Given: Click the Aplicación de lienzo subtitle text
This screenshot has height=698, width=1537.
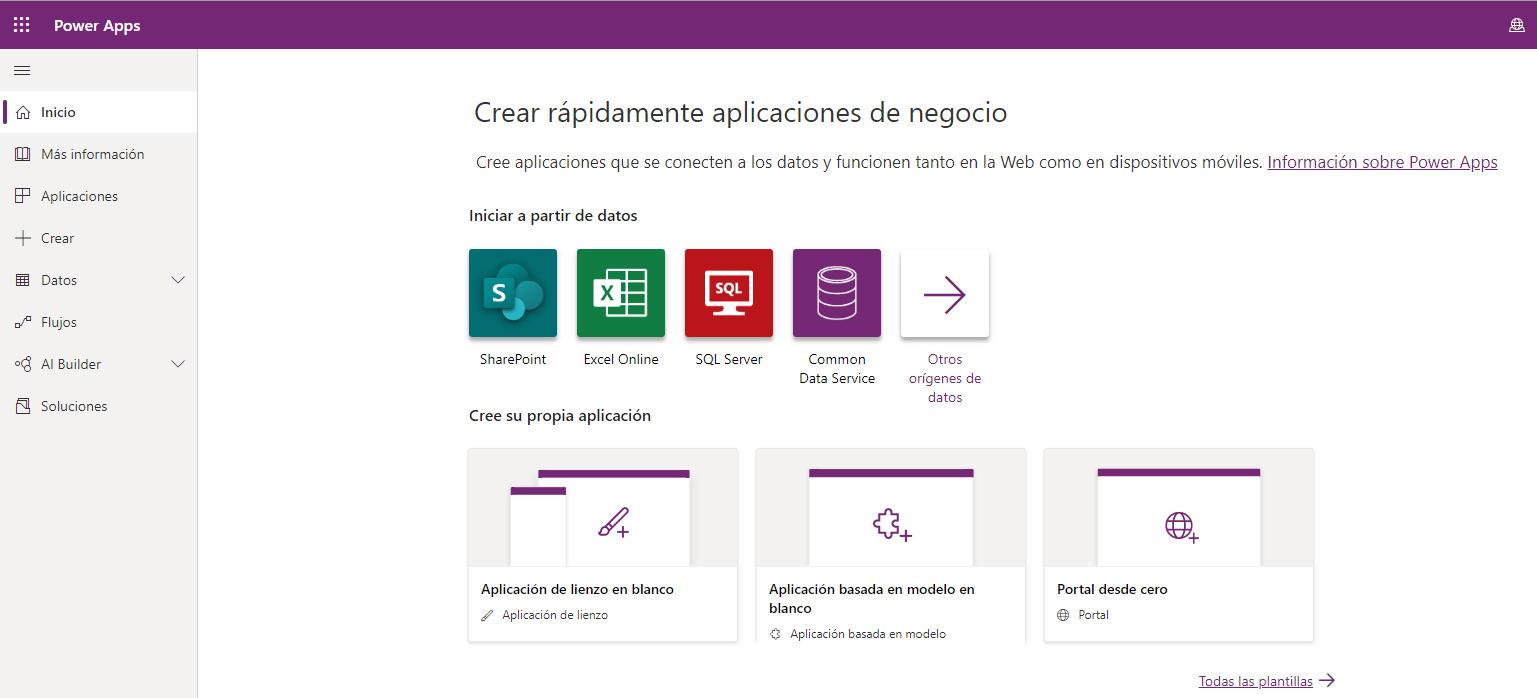Looking at the screenshot, I should coord(555,615).
